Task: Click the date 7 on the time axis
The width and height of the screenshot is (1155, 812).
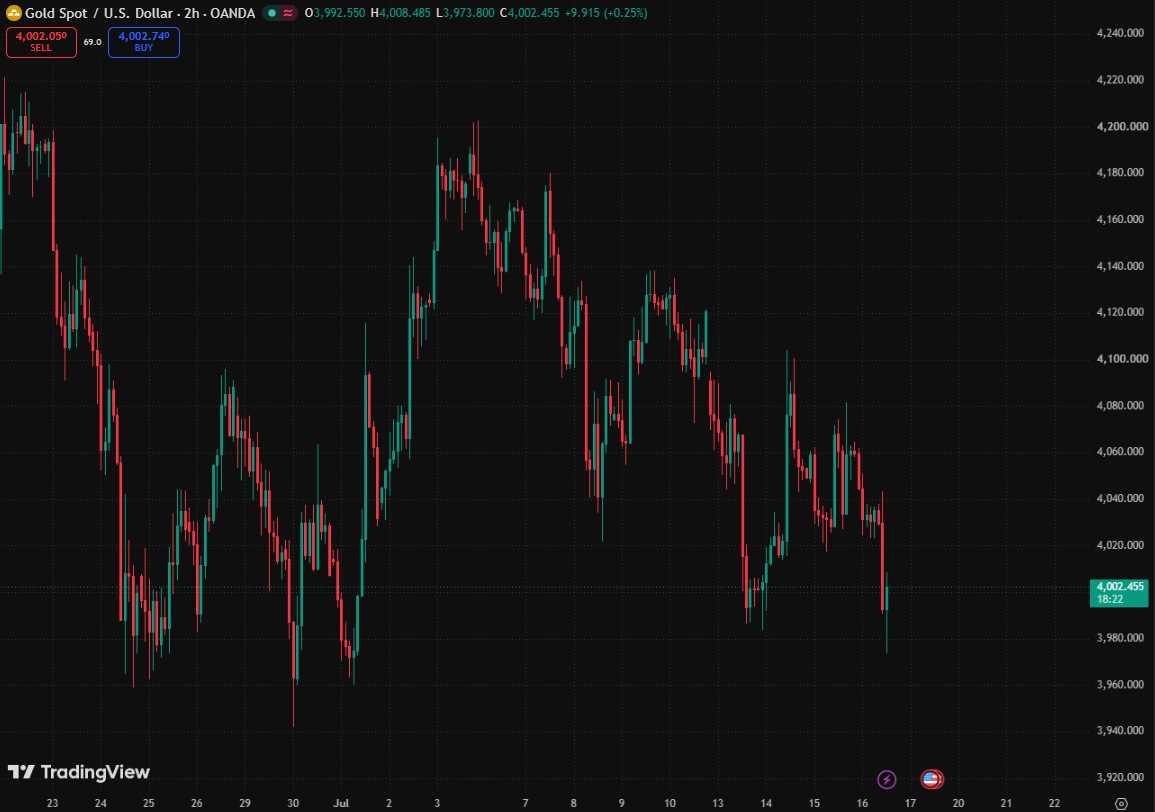Action: click(x=525, y=803)
